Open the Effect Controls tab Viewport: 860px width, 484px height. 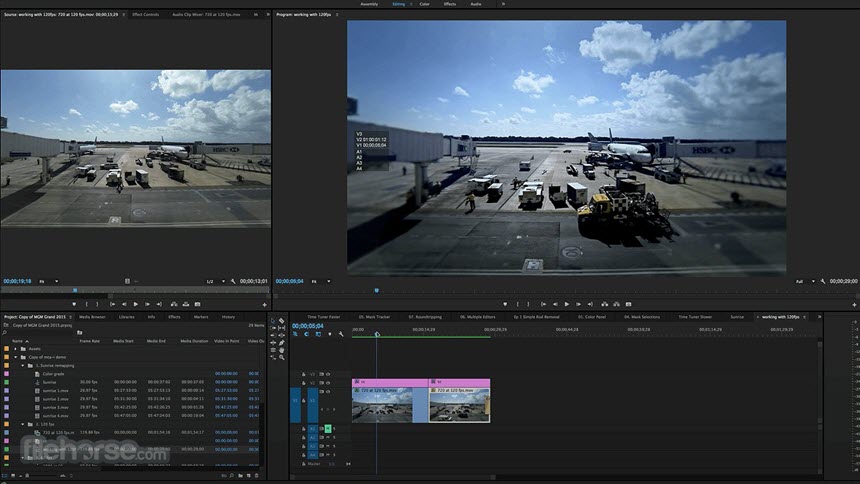146,14
